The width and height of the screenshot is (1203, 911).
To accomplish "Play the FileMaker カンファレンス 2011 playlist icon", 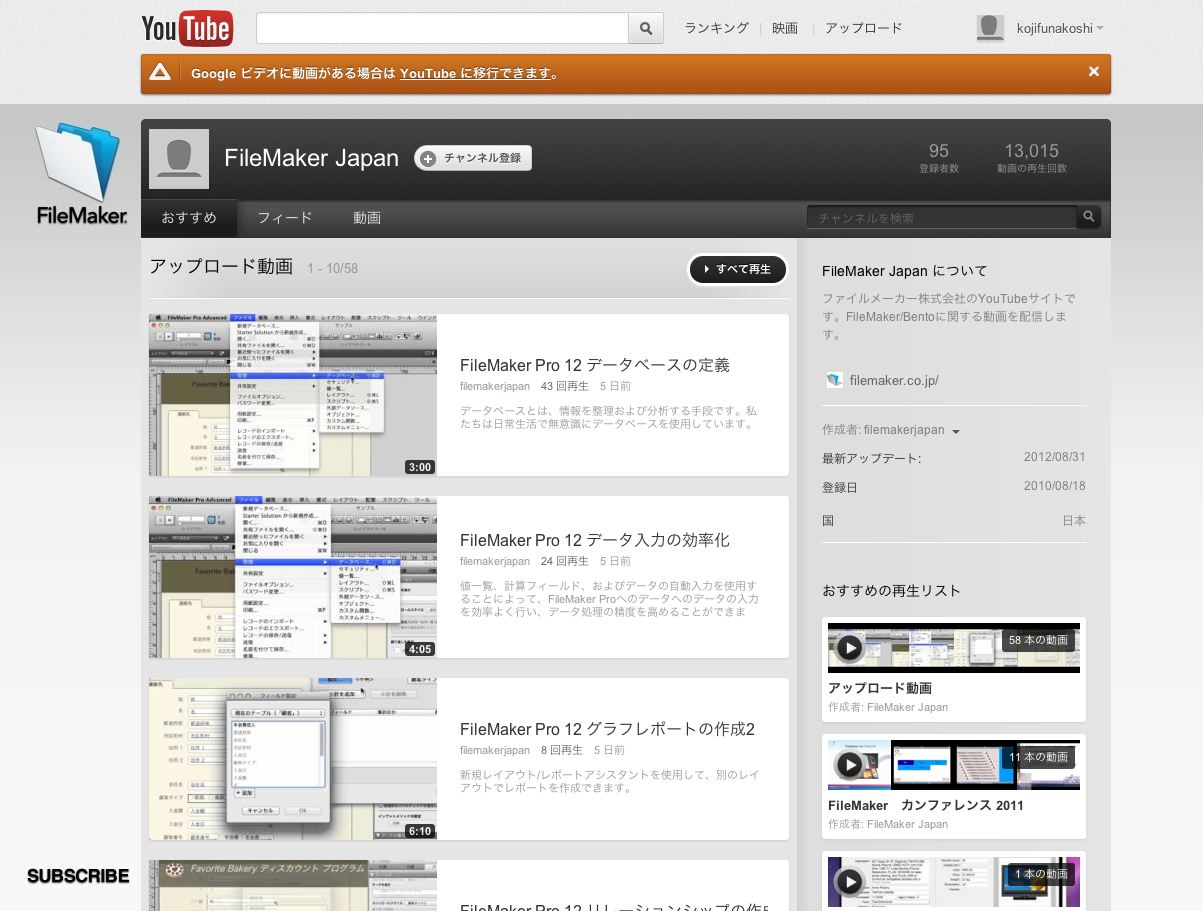I will coord(849,765).
